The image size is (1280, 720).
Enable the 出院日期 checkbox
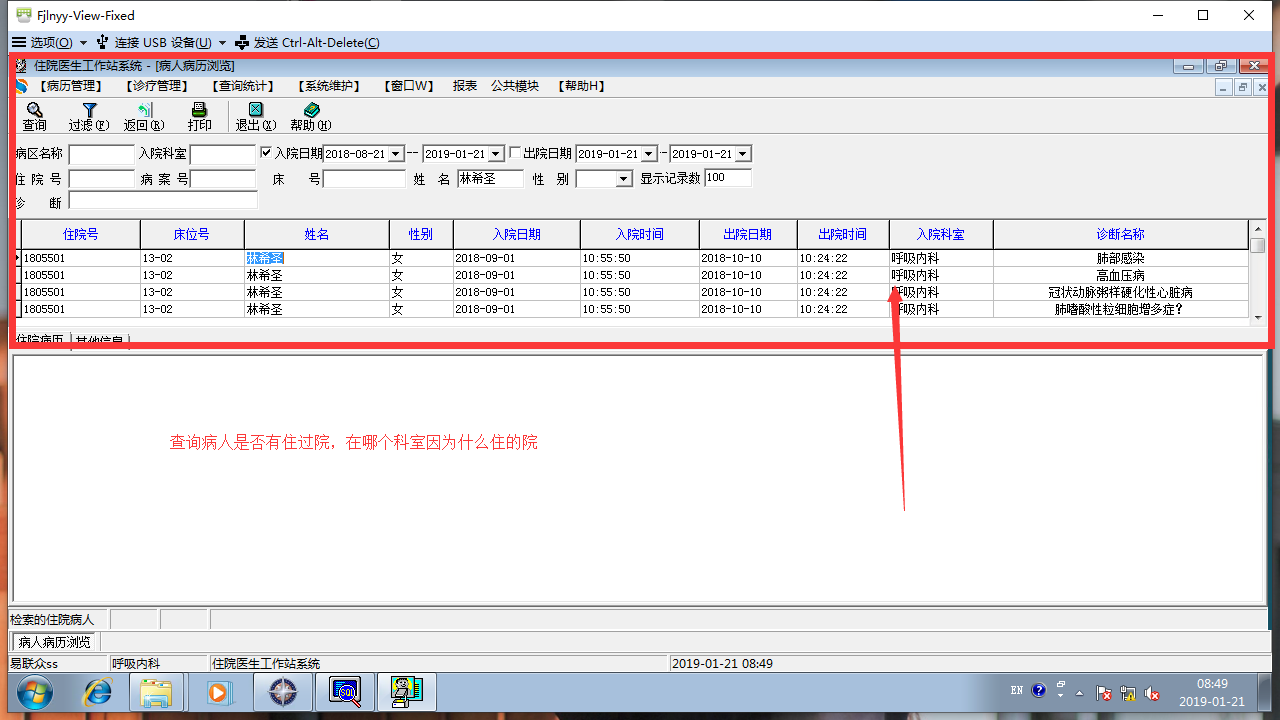tap(515, 153)
